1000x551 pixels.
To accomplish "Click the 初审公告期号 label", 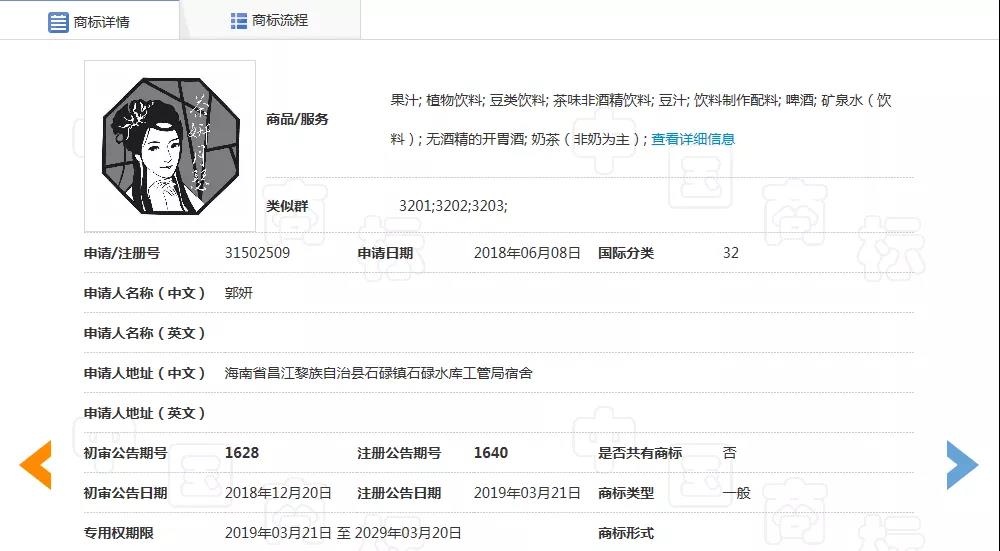I will click(126, 453).
